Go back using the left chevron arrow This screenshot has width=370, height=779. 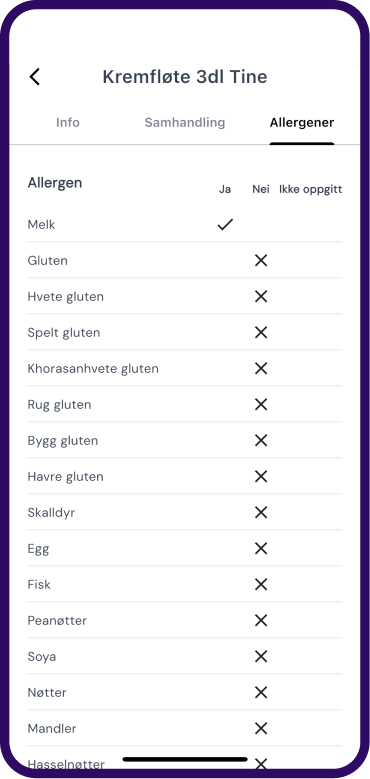point(34,77)
